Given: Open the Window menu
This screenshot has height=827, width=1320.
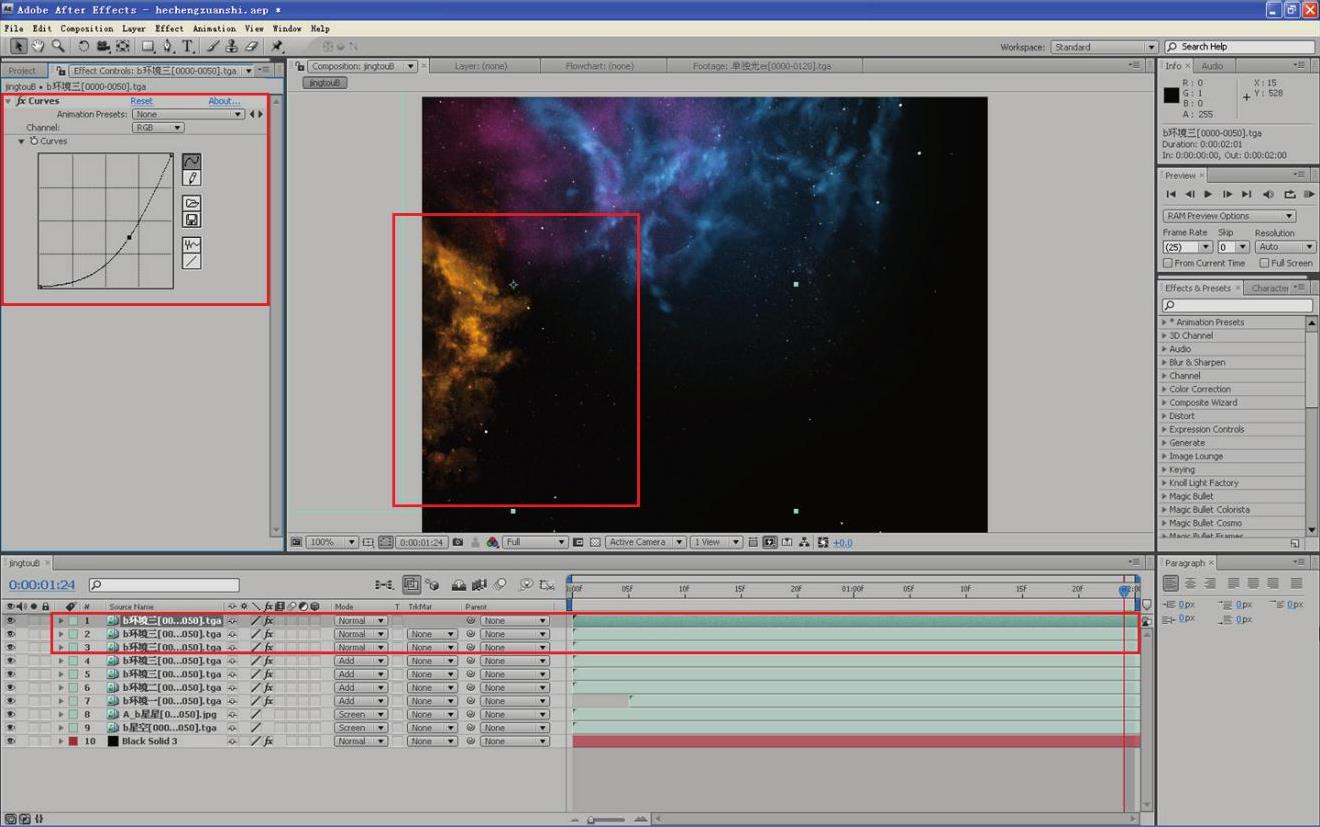Looking at the screenshot, I should click(287, 28).
